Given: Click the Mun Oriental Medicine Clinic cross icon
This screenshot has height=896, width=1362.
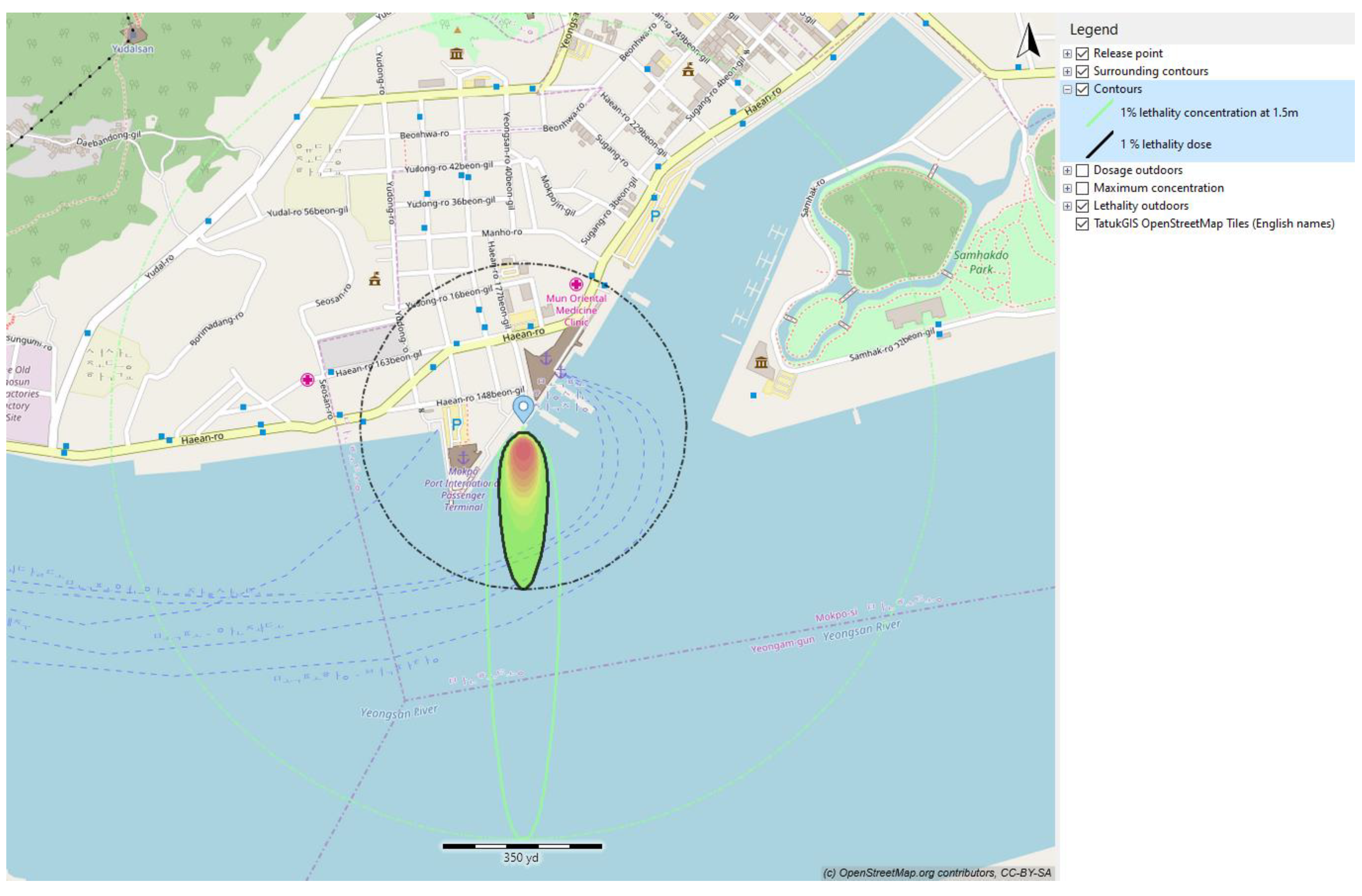Looking at the screenshot, I should tap(576, 285).
